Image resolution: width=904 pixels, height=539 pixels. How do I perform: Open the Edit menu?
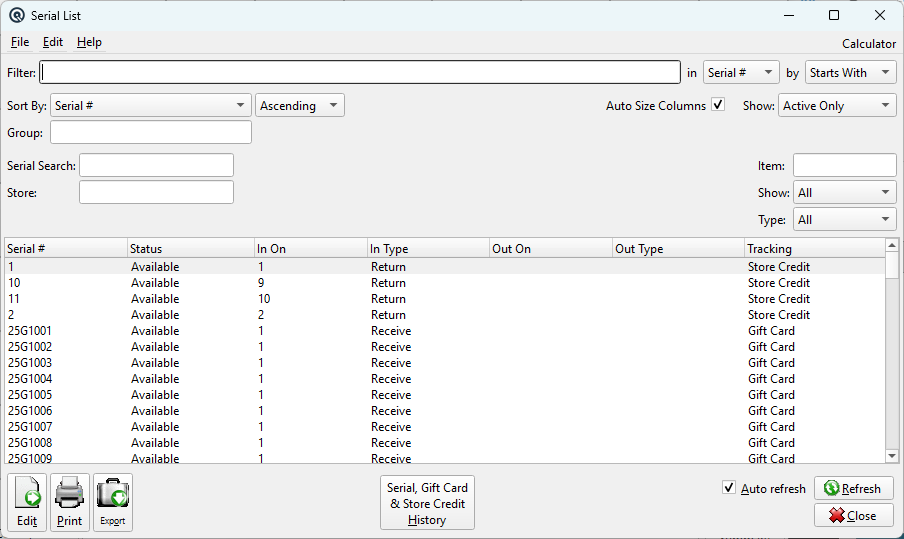[x=52, y=42]
